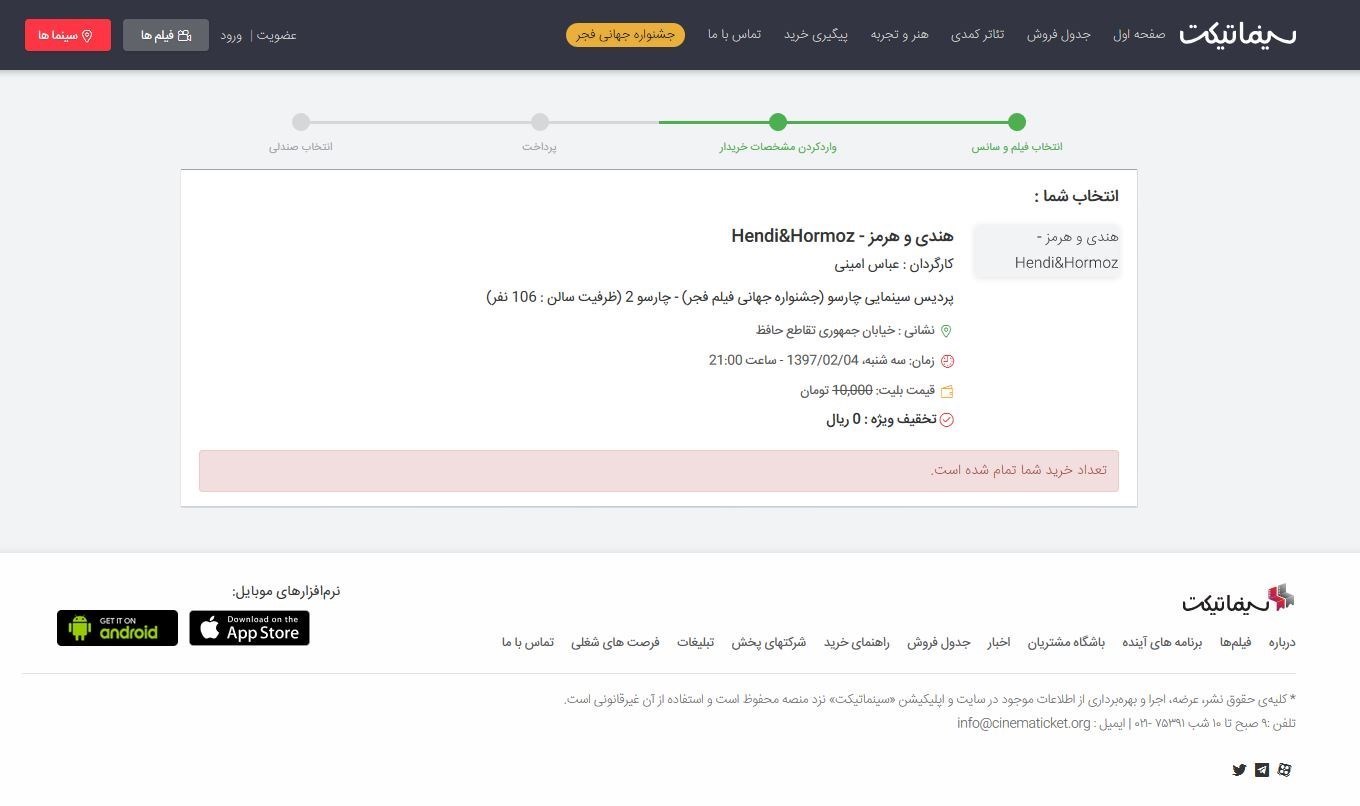The width and height of the screenshot is (1360, 806).
Task: Click the سینماتیکت logo in the header
Action: (1238, 35)
